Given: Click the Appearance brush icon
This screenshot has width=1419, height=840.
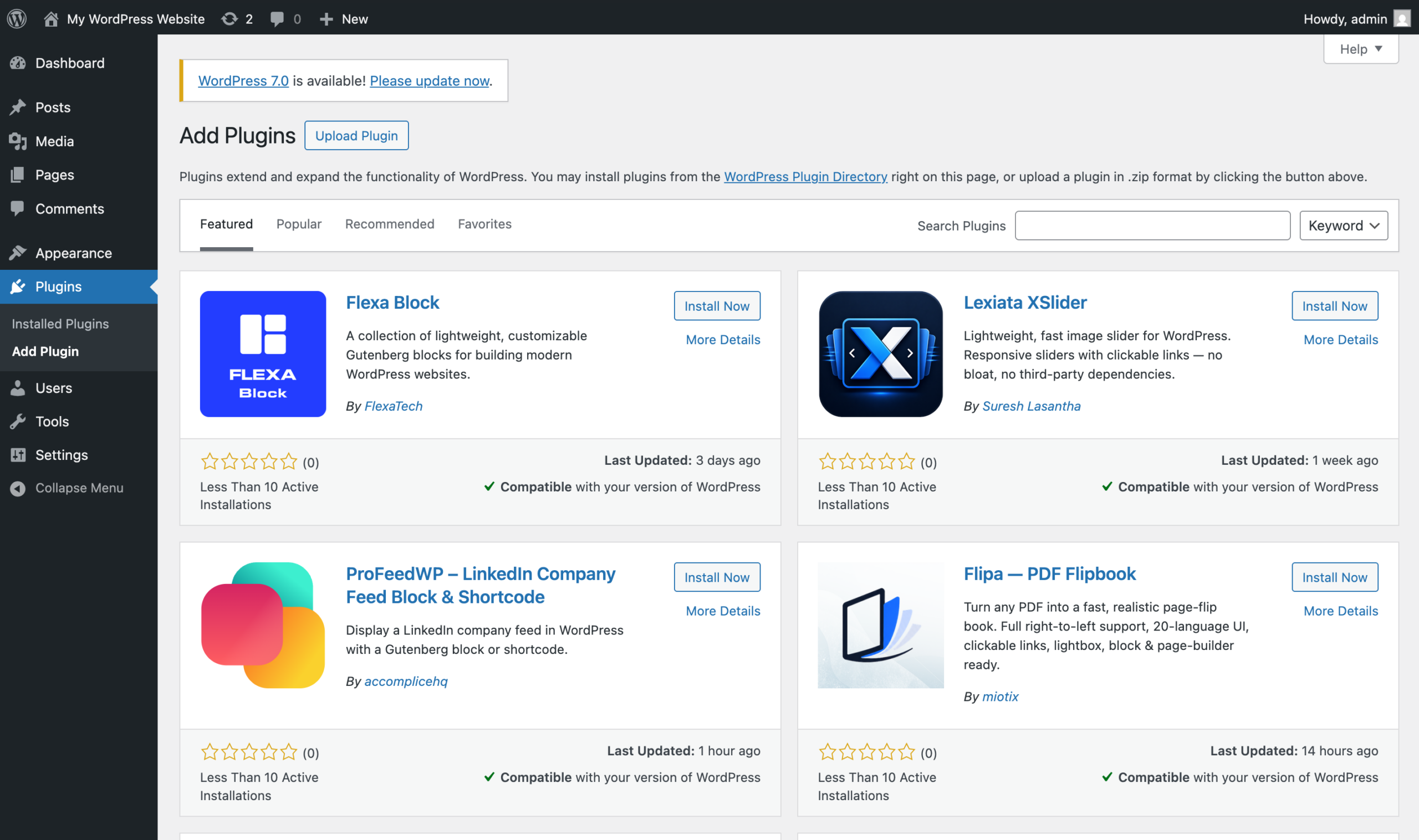Looking at the screenshot, I should point(18,253).
